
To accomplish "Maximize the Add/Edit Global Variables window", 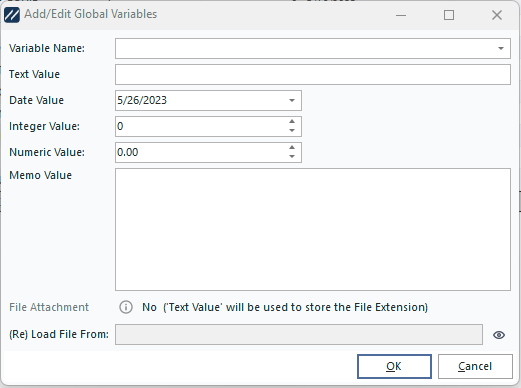I will click(x=449, y=15).
